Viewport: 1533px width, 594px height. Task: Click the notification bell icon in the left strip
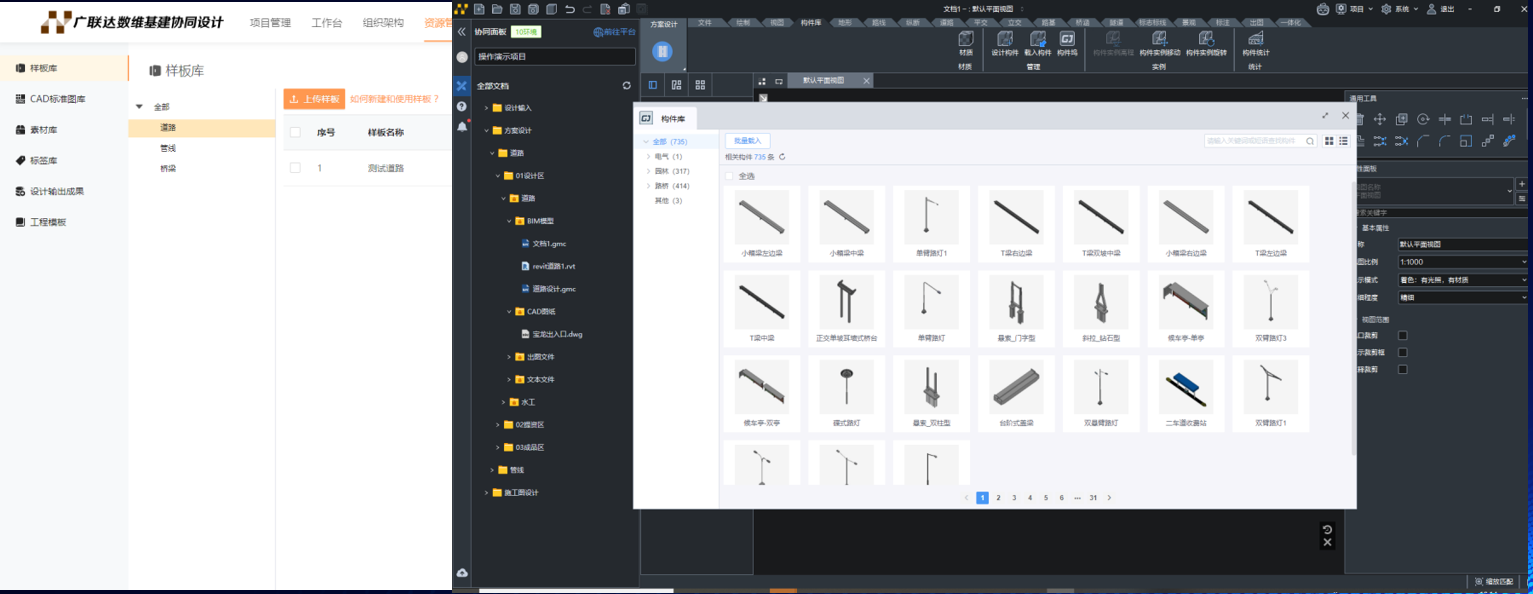462,127
